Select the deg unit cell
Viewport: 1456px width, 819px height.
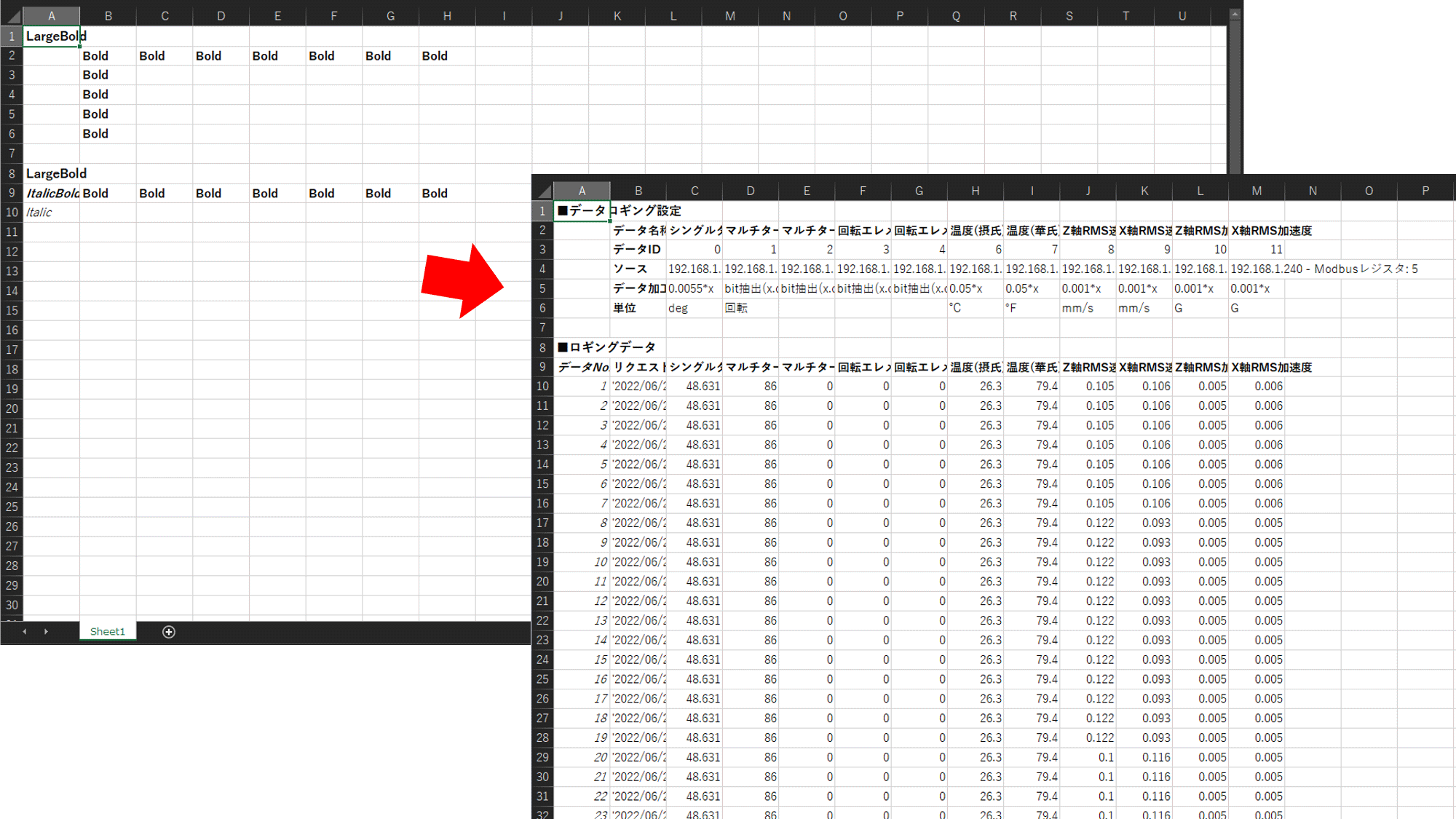(695, 308)
